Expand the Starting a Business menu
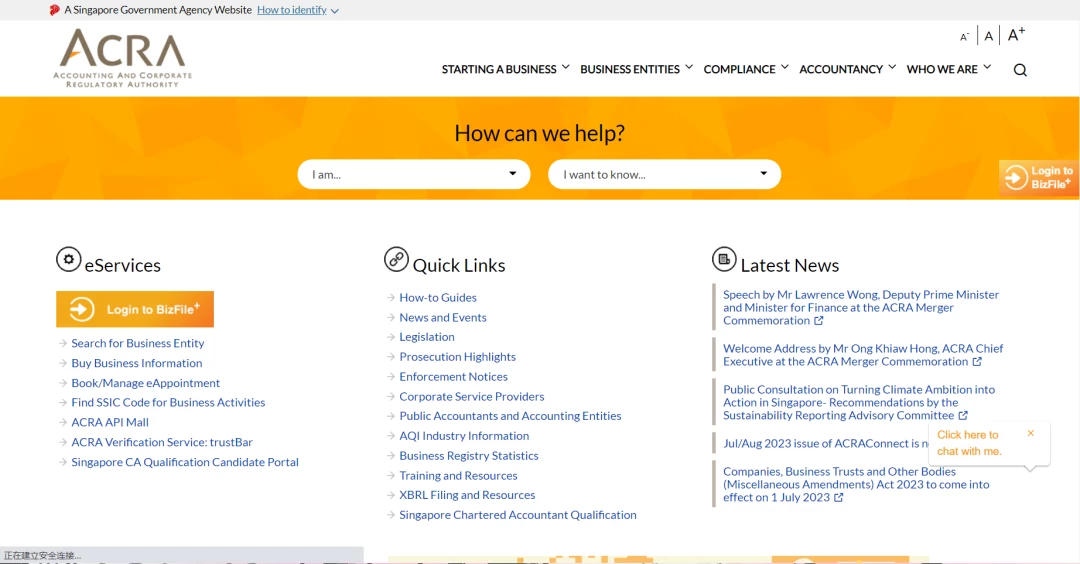The height and width of the screenshot is (564, 1080). [x=506, y=69]
